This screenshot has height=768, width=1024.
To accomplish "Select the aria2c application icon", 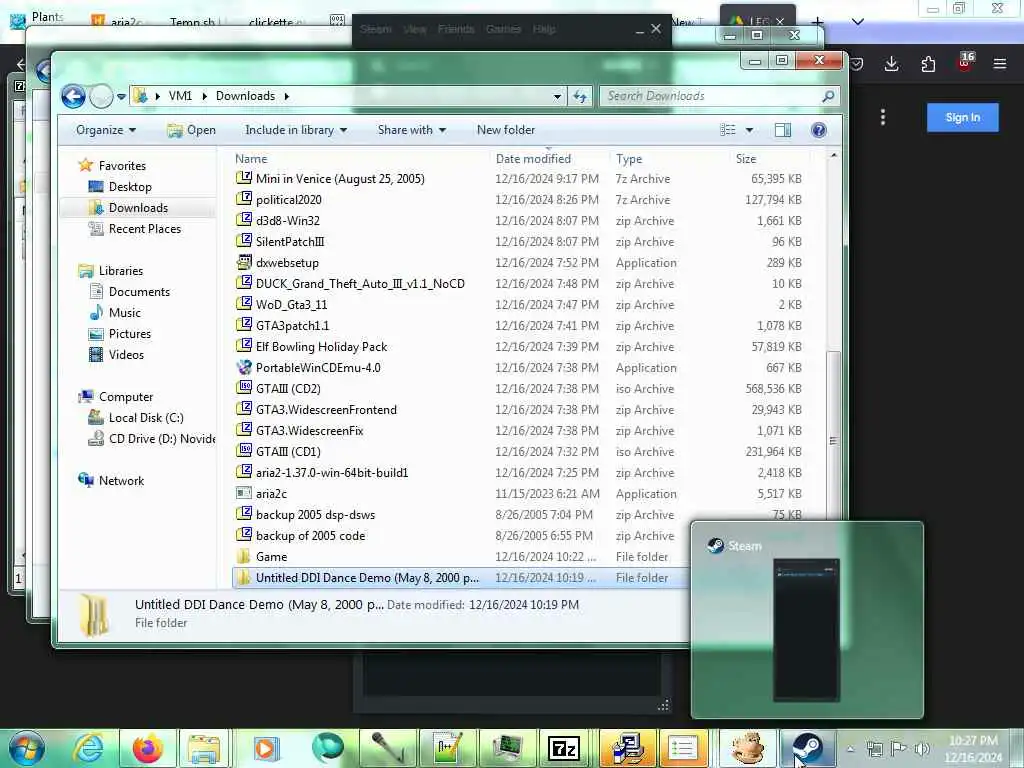I will tap(244, 493).
